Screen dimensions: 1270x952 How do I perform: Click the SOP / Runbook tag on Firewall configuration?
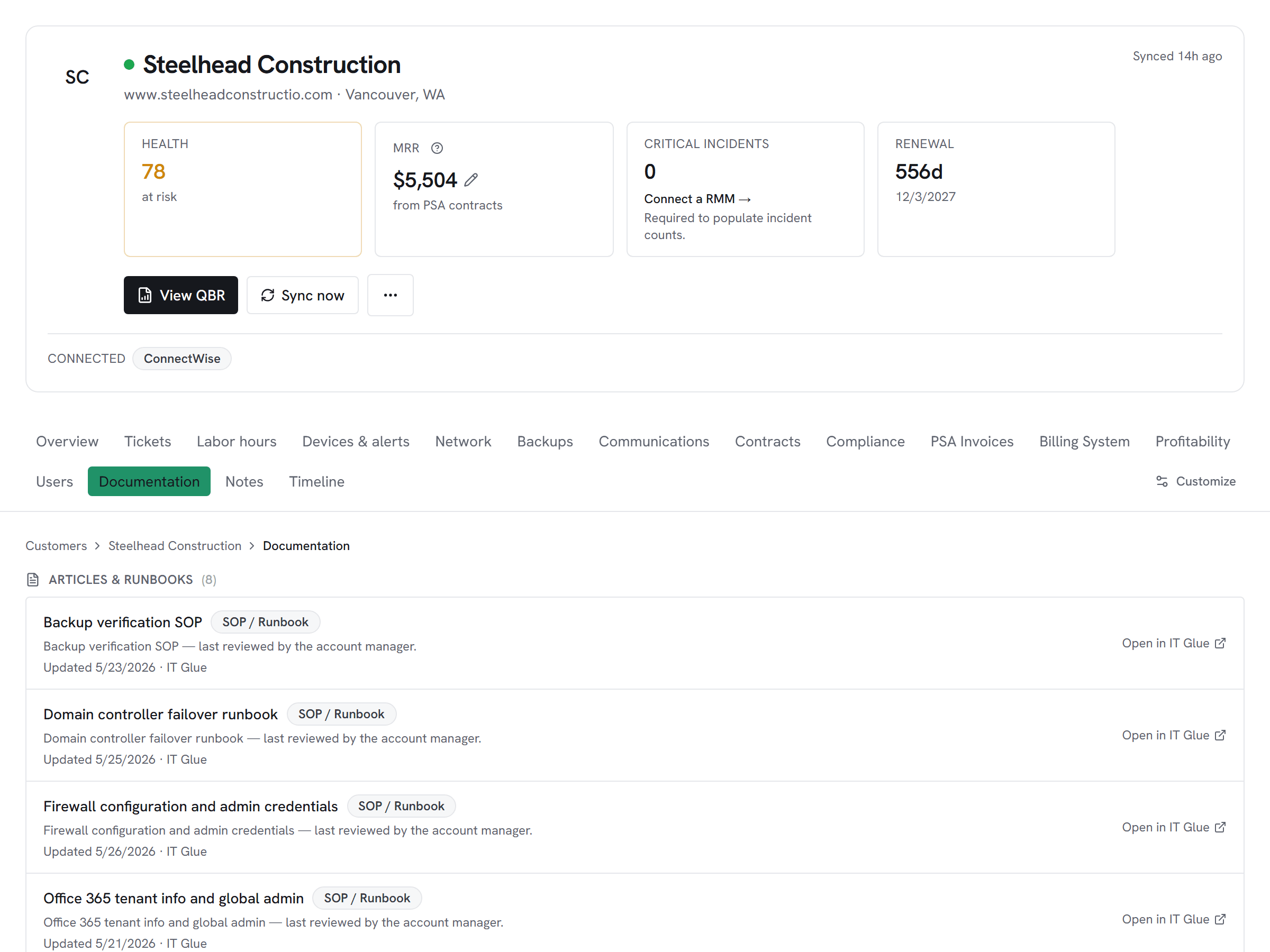(401, 806)
